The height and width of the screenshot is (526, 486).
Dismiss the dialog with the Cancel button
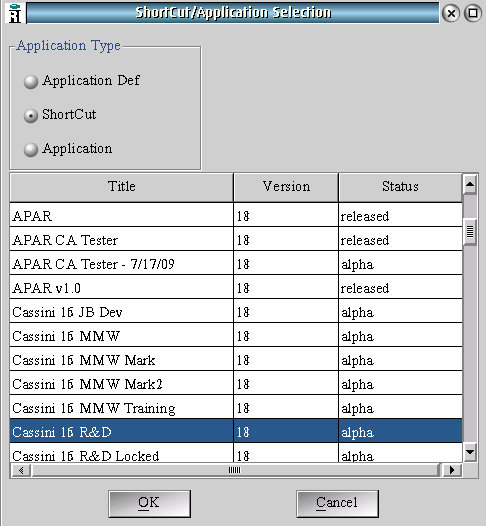337,504
